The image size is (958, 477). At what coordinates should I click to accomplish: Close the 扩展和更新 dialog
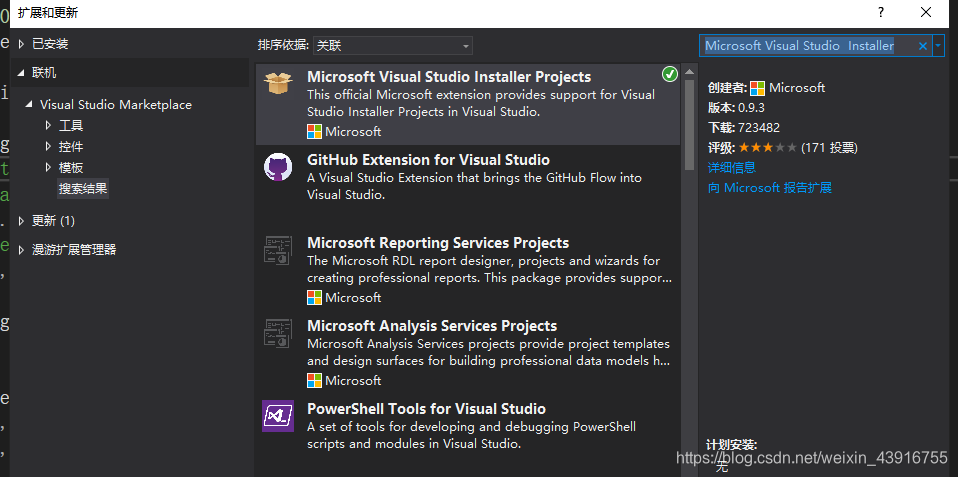[926, 12]
